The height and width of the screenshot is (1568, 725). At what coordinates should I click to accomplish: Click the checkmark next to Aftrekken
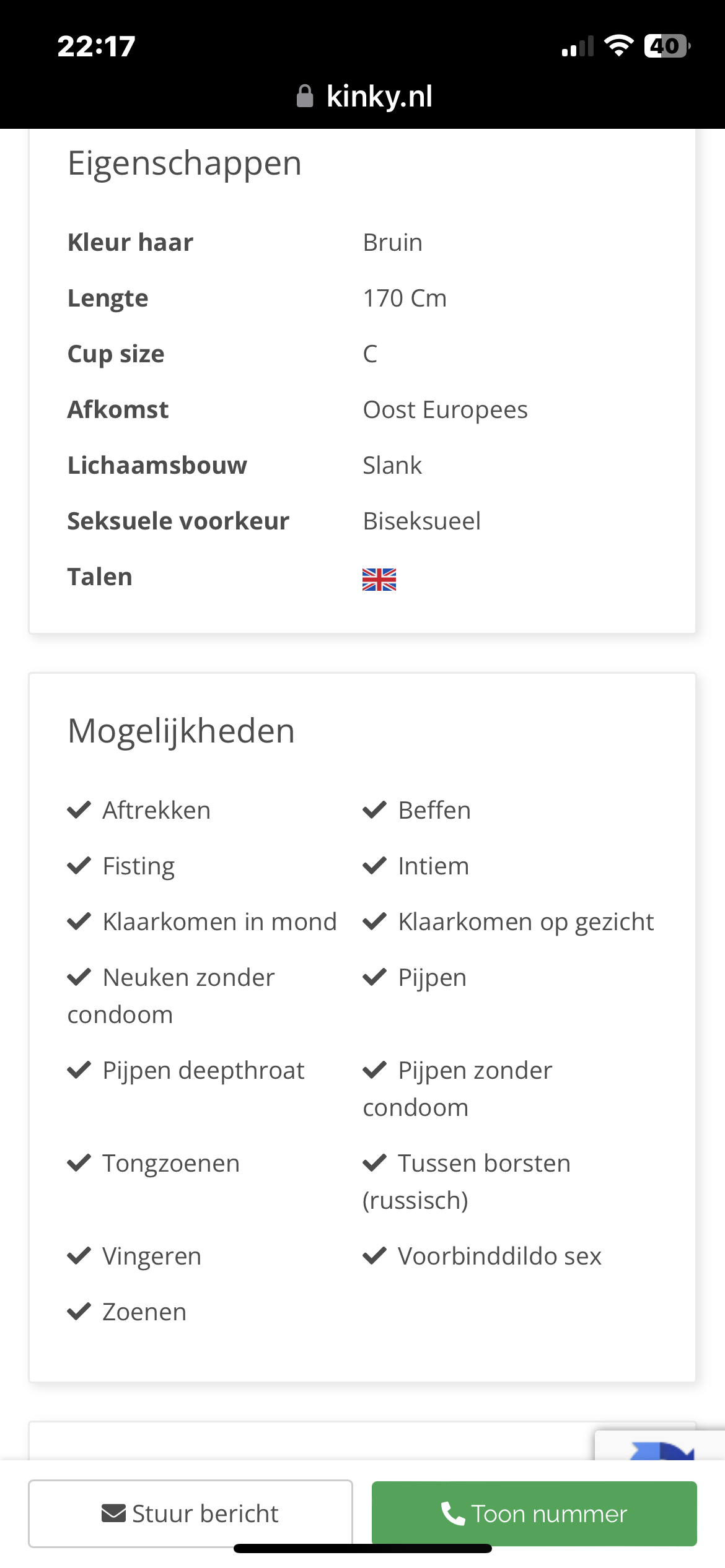79,810
